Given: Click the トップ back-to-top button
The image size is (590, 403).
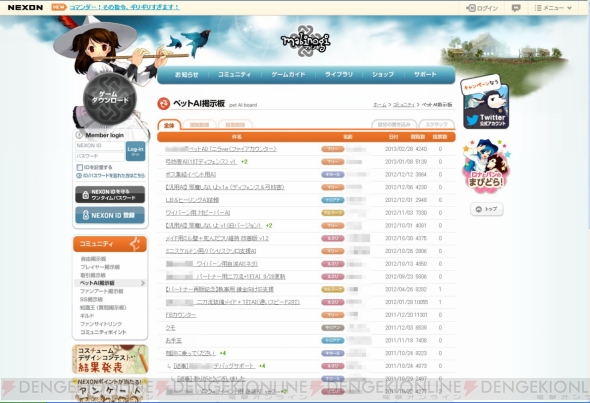Looking at the screenshot, I should pyautogui.click(x=487, y=209).
